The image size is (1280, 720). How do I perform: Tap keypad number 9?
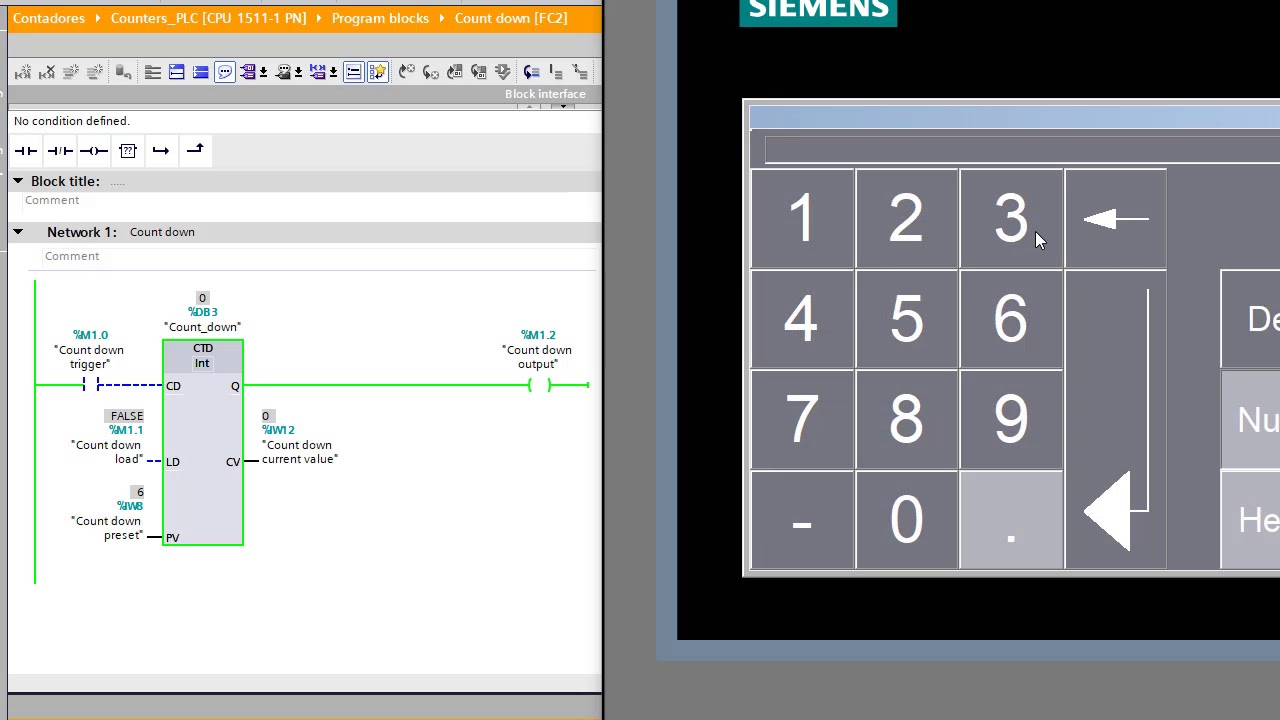pyautogui.click(x=1011, y=420)
